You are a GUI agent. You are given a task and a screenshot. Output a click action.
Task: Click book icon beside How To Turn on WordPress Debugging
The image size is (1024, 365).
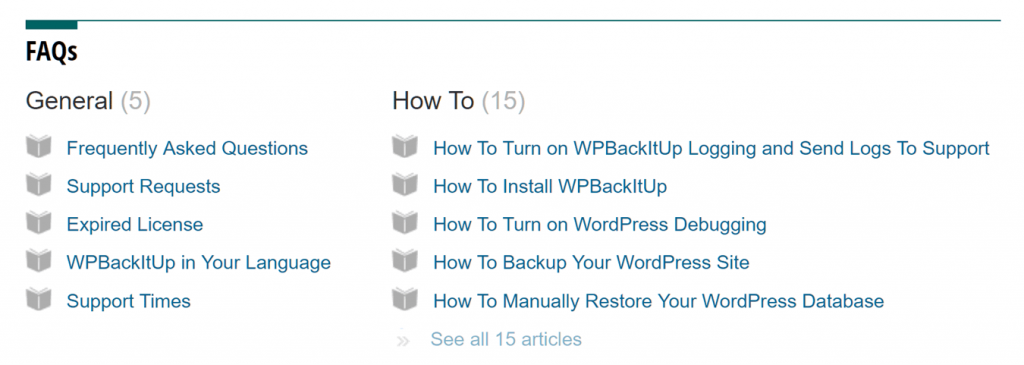pyautogui.click(x=405, y=223)
